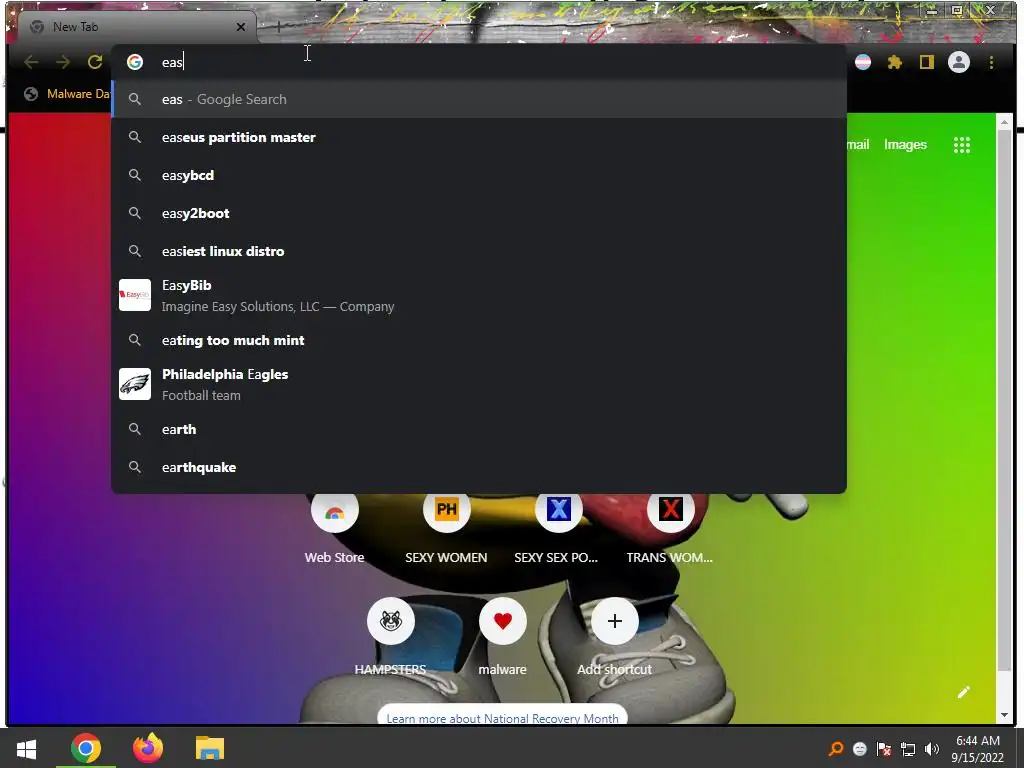
Task: Customize page with pencil icon
Action: point(963,692)
